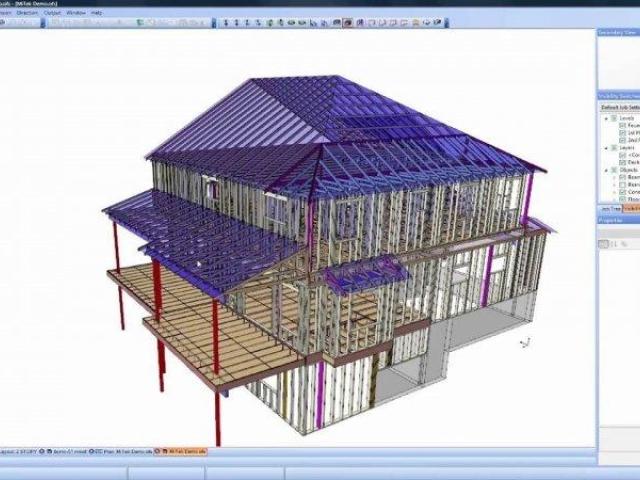
Task: Click the alphabetical sort icon in Properties panel
Action: point(613,244)
